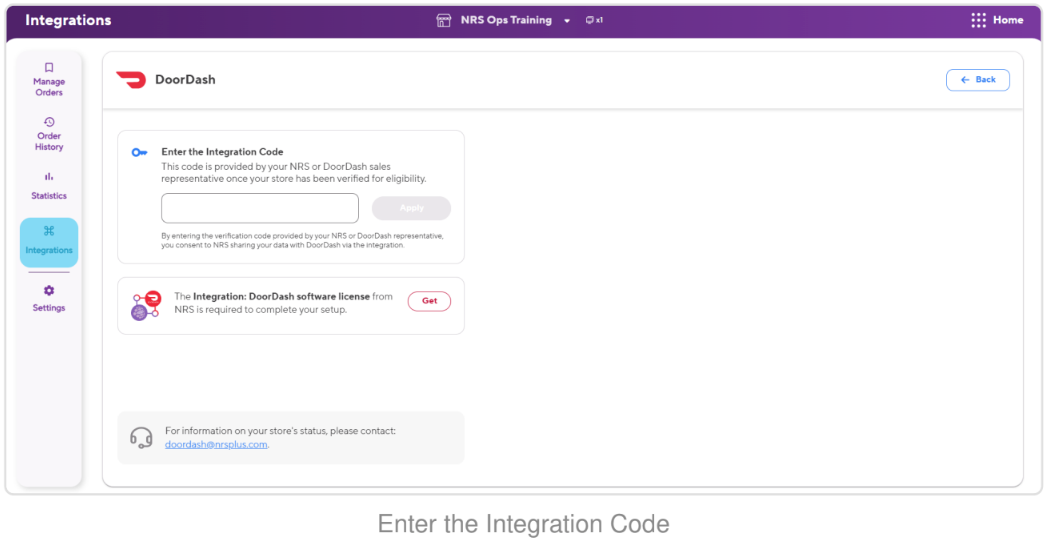Click the Home apps grid icon
This screenshot has height=545, width=1048.
pyautogui.click(x=978, y=20)
